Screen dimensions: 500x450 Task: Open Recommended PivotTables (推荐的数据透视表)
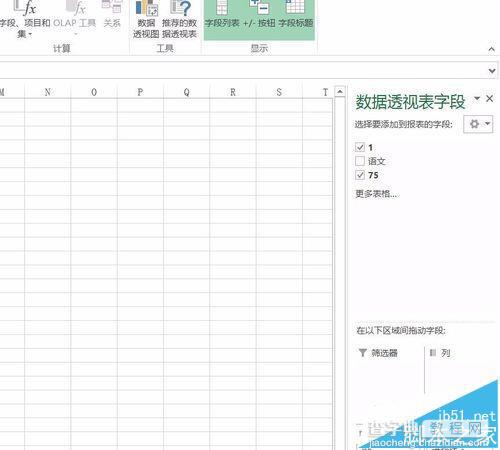(x=179, y=19)
